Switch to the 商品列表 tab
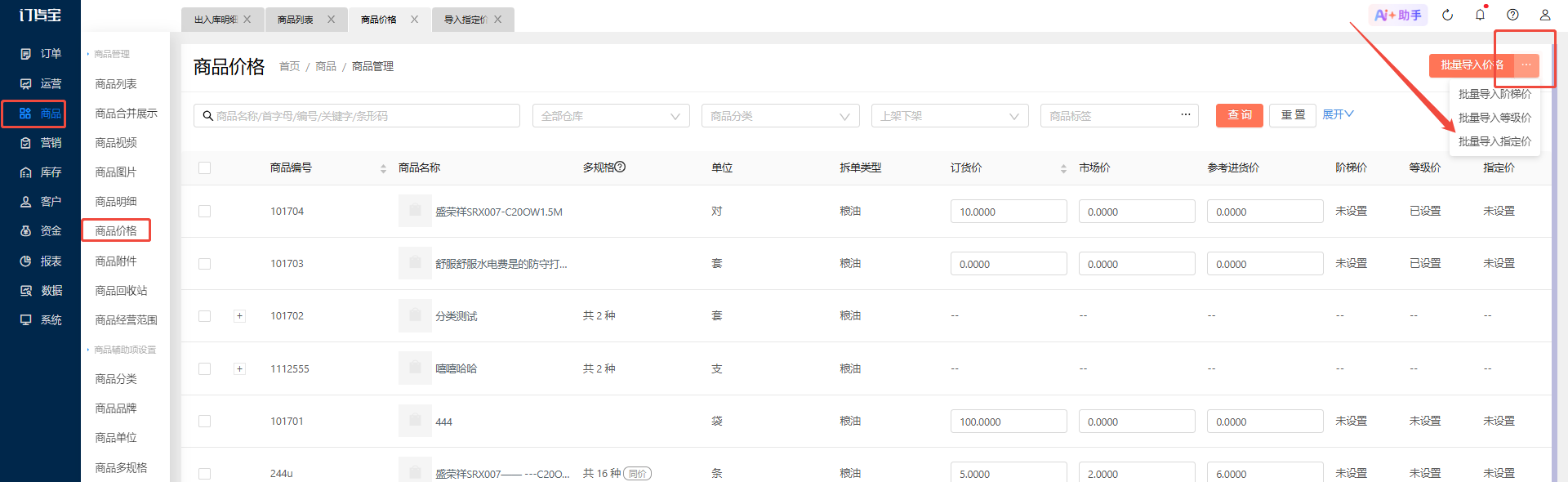 coord(296,20)
